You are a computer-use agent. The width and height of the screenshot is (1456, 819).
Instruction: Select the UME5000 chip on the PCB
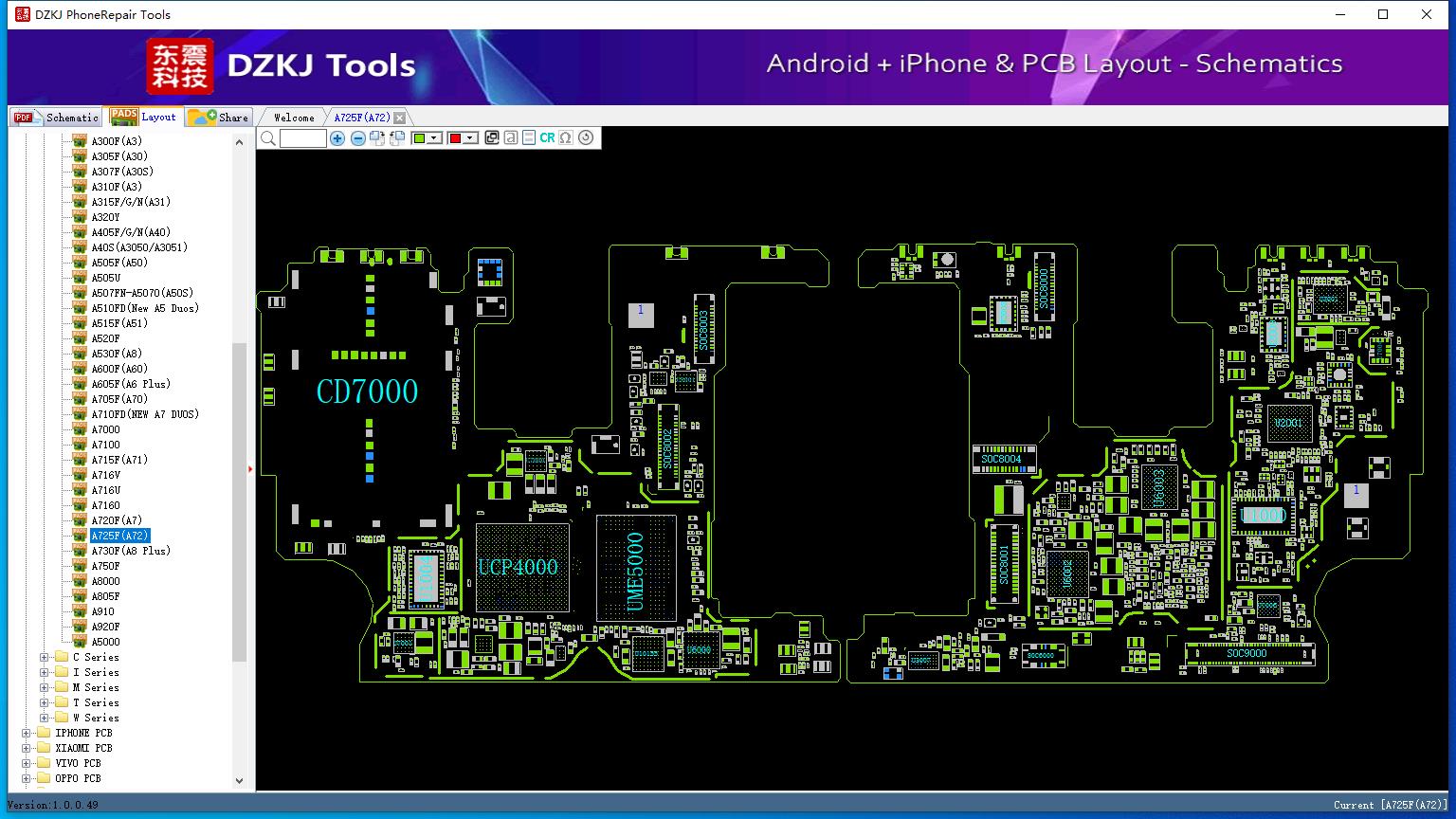[x=636, y=569]
